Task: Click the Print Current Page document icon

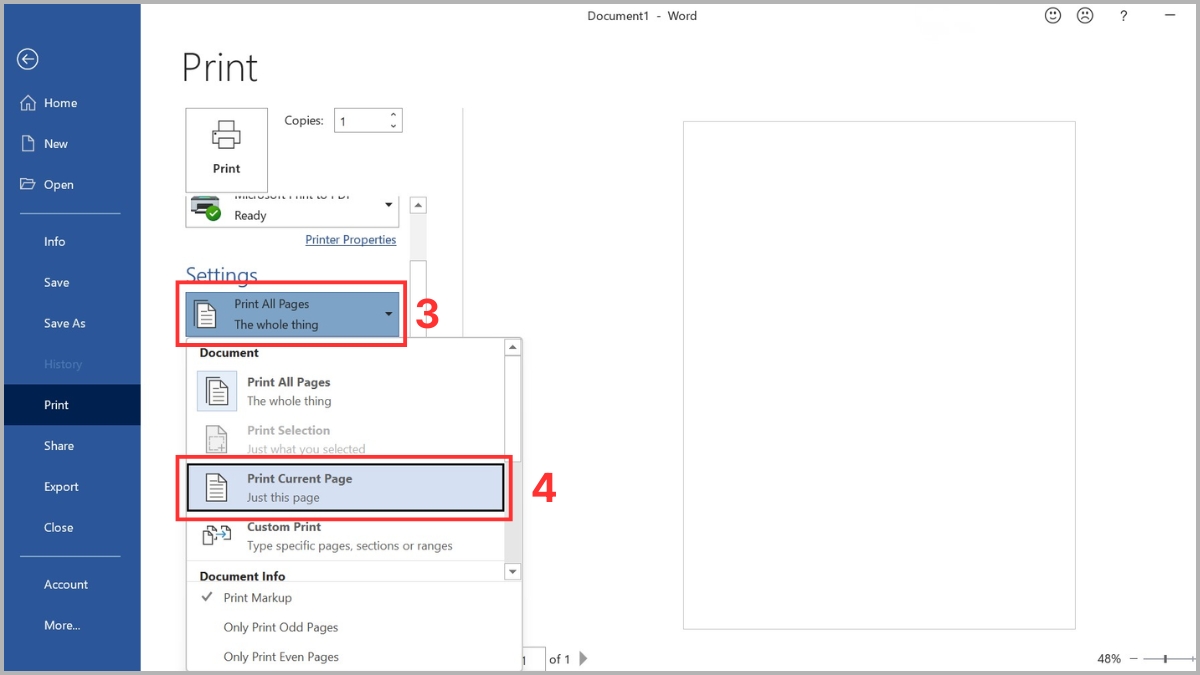Action: [217, 487]
